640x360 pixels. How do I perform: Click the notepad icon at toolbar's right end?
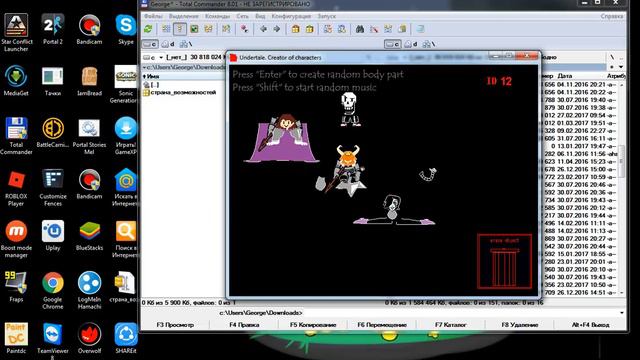[x=420, y=29]
